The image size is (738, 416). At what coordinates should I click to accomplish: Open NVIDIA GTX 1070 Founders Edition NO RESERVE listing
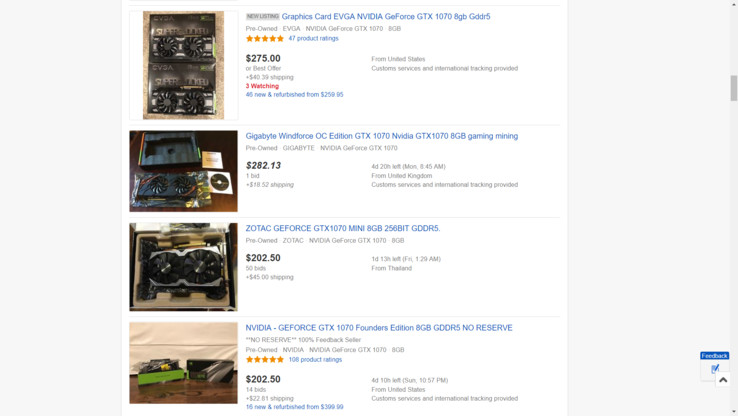[379, 328]
